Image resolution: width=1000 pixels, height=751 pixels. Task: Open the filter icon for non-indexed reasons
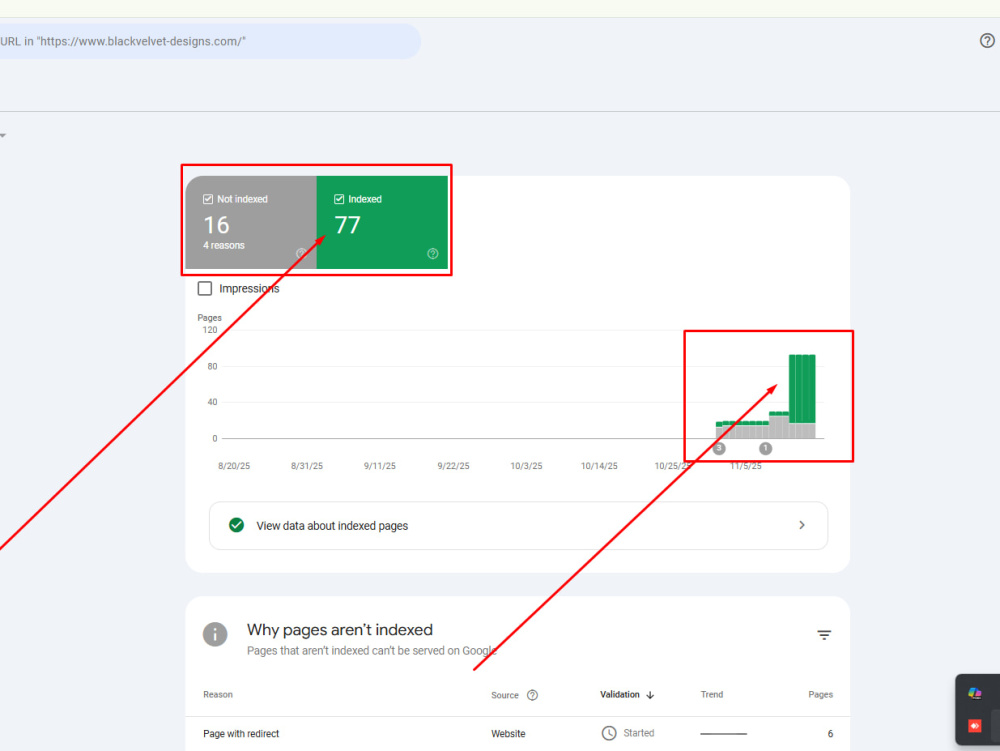click(x=824, y=635)
